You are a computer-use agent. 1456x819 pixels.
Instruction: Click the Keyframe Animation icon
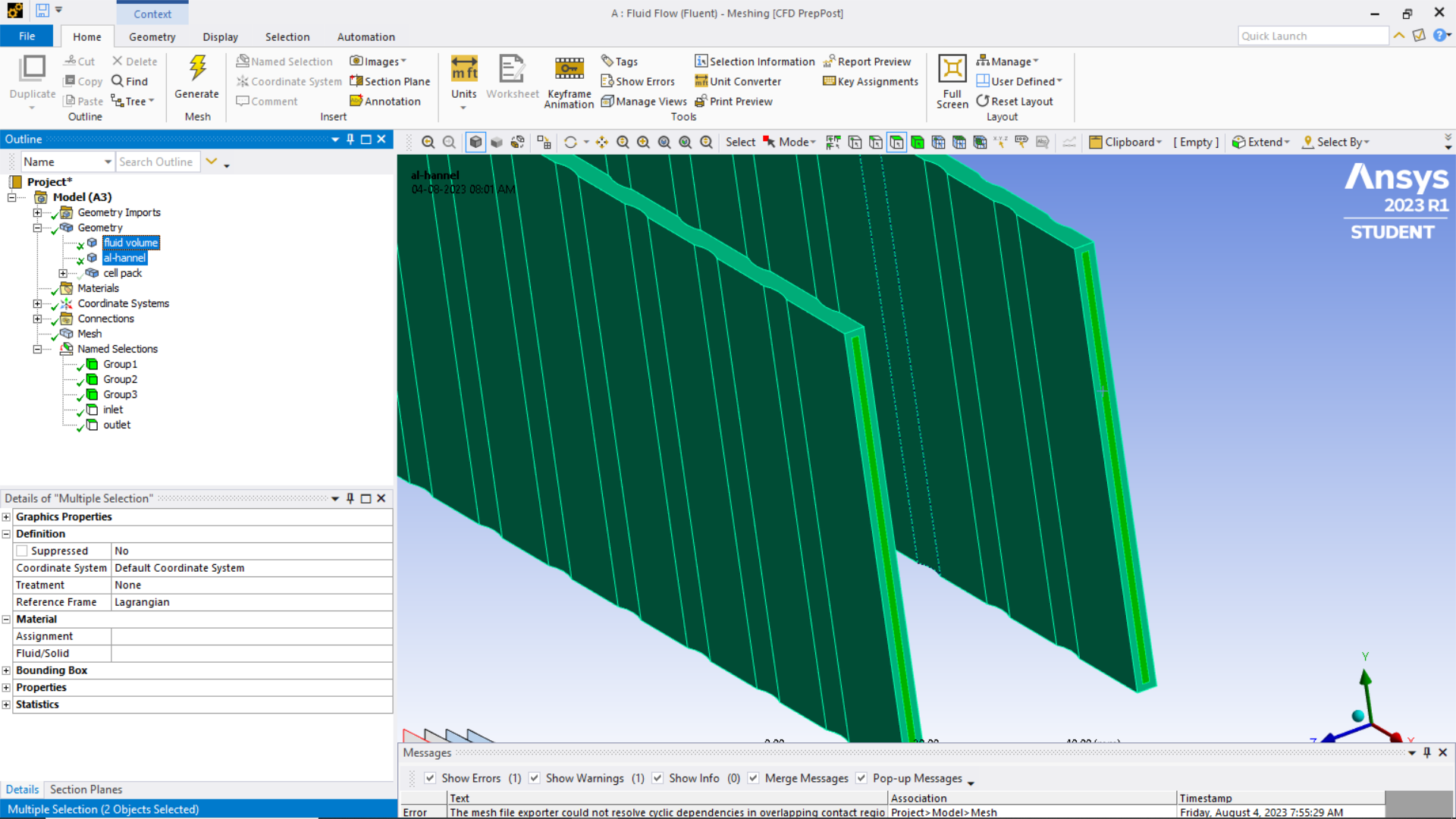pyautogui.click(x=569, y=69)
